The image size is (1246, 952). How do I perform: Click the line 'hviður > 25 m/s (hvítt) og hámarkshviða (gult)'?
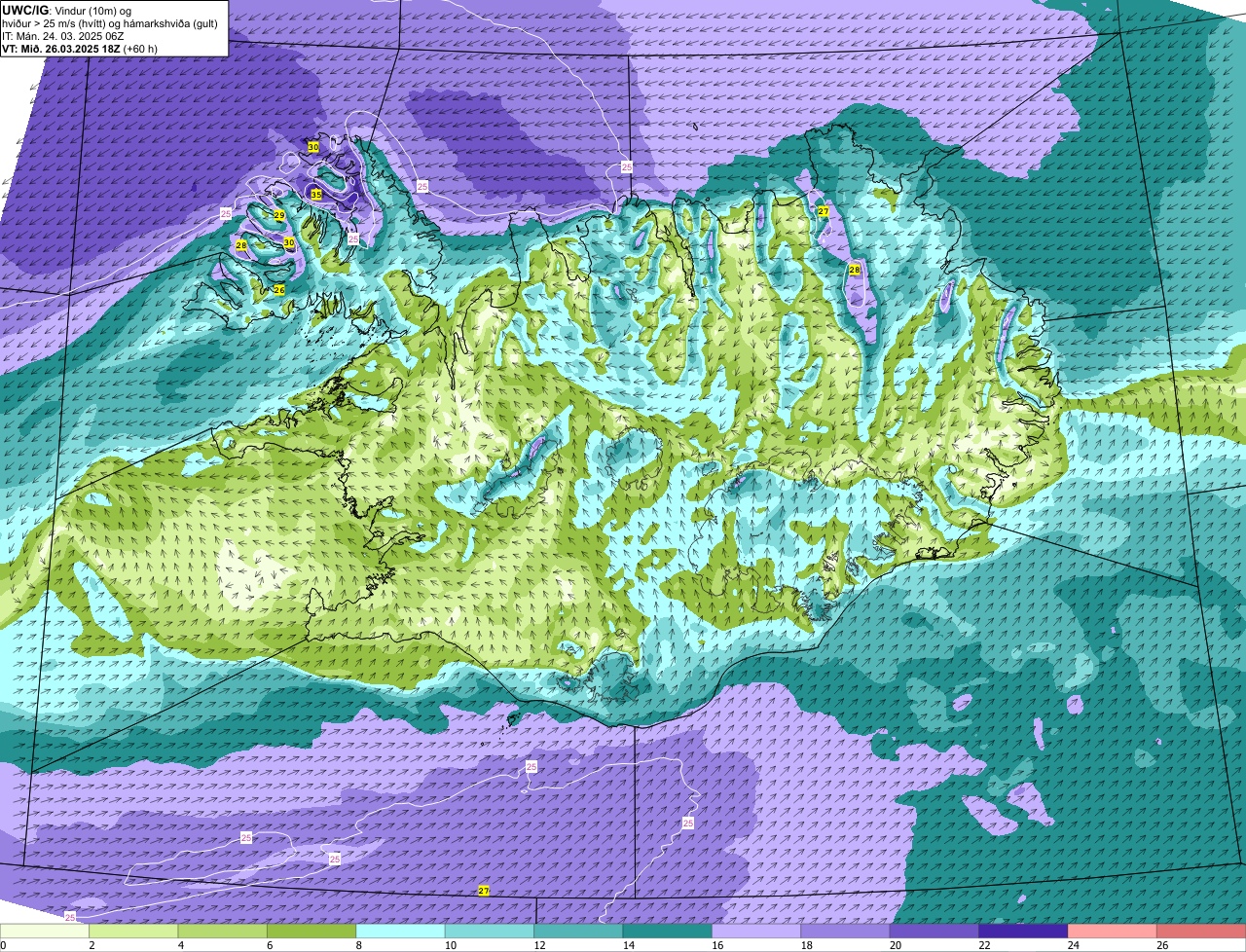point(109,22)
